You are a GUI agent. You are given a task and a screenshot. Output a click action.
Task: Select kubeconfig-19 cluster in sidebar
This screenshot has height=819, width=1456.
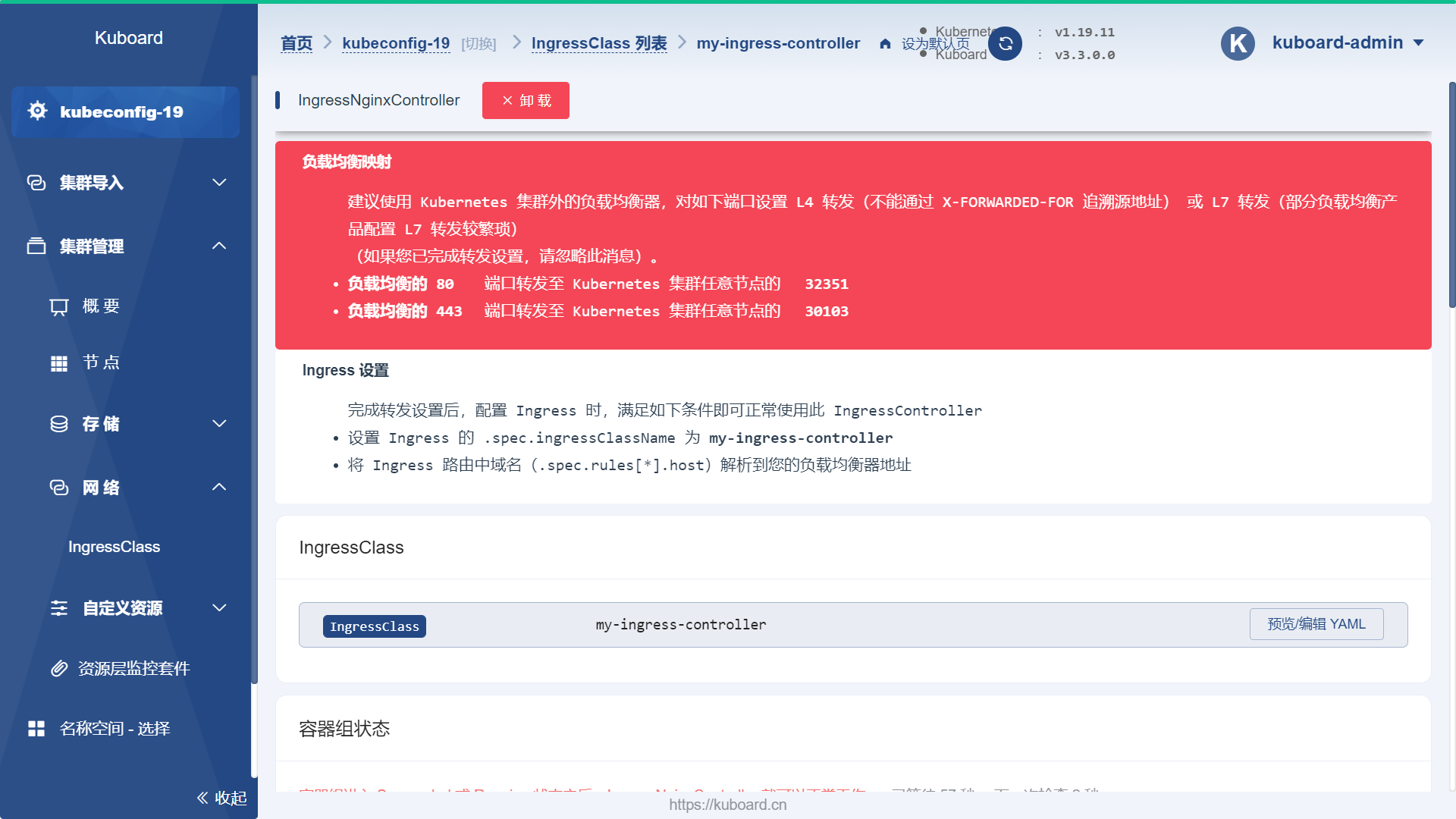125,111
